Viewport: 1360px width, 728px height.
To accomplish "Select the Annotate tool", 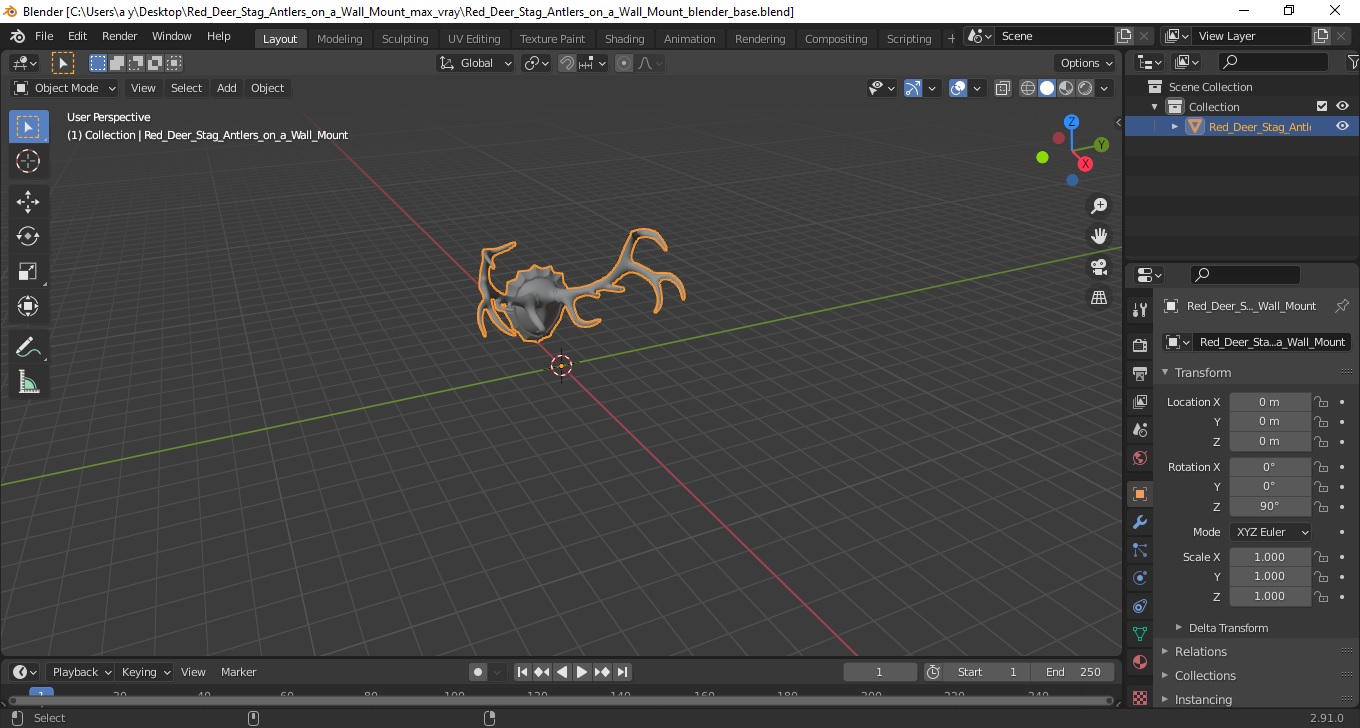I will pos(28,347).
